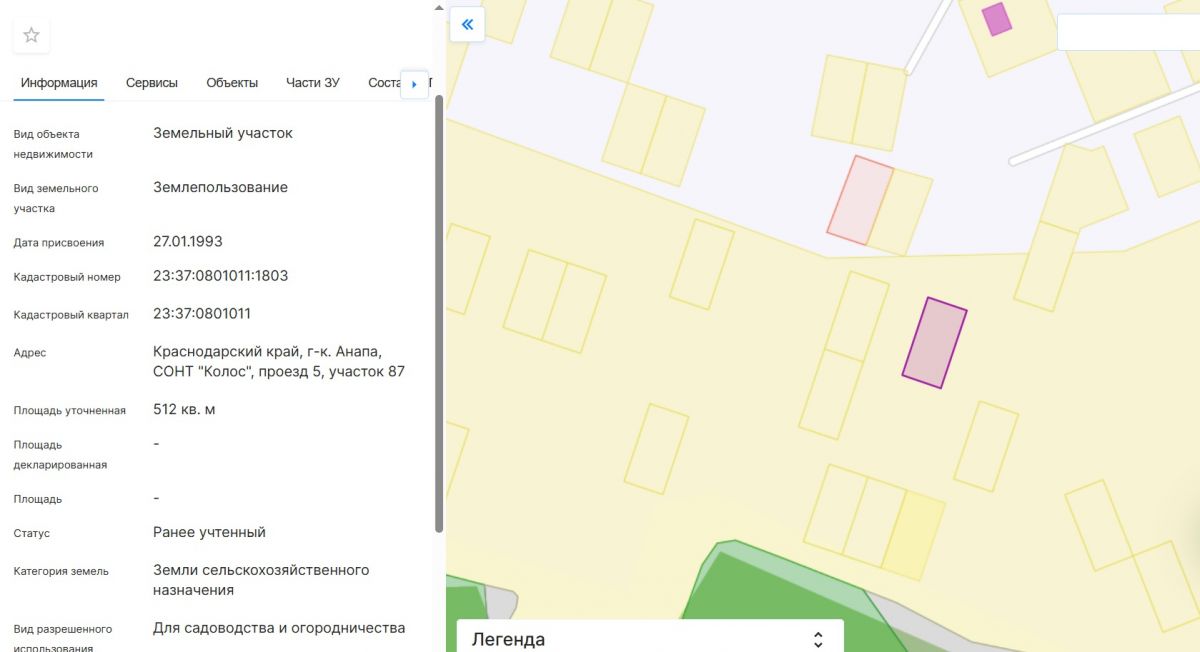Viewport: 1200px width, 652px height.
Task: Click the small magenta building on the map
Action: (996, 19)
